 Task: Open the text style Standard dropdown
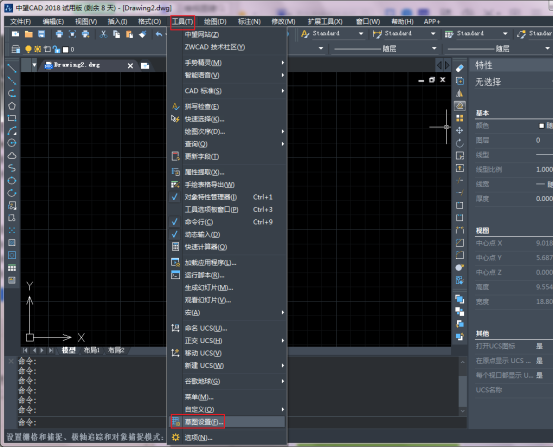[x=361, y=34]
